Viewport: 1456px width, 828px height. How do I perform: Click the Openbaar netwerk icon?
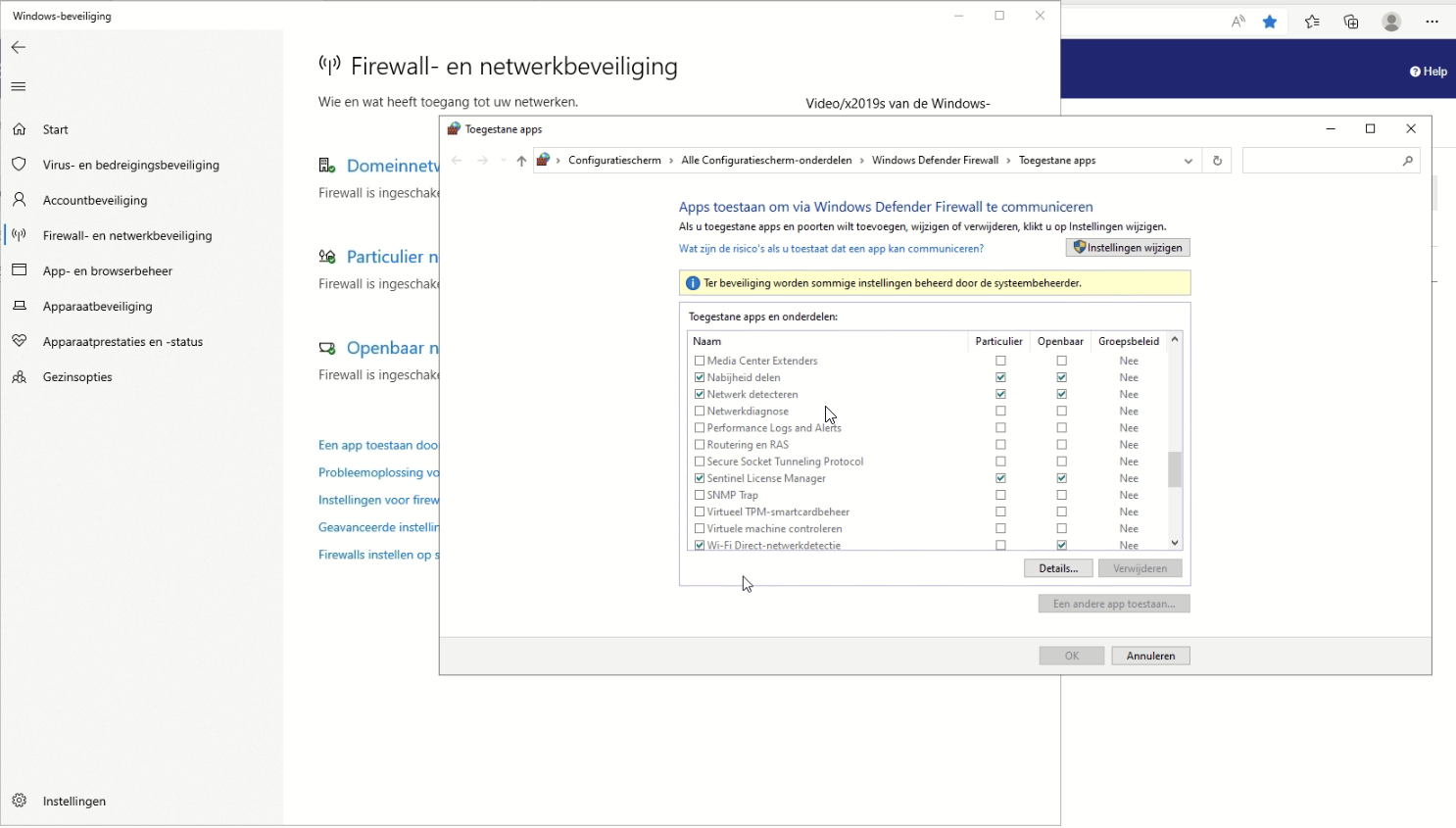(x=327, y=348)
